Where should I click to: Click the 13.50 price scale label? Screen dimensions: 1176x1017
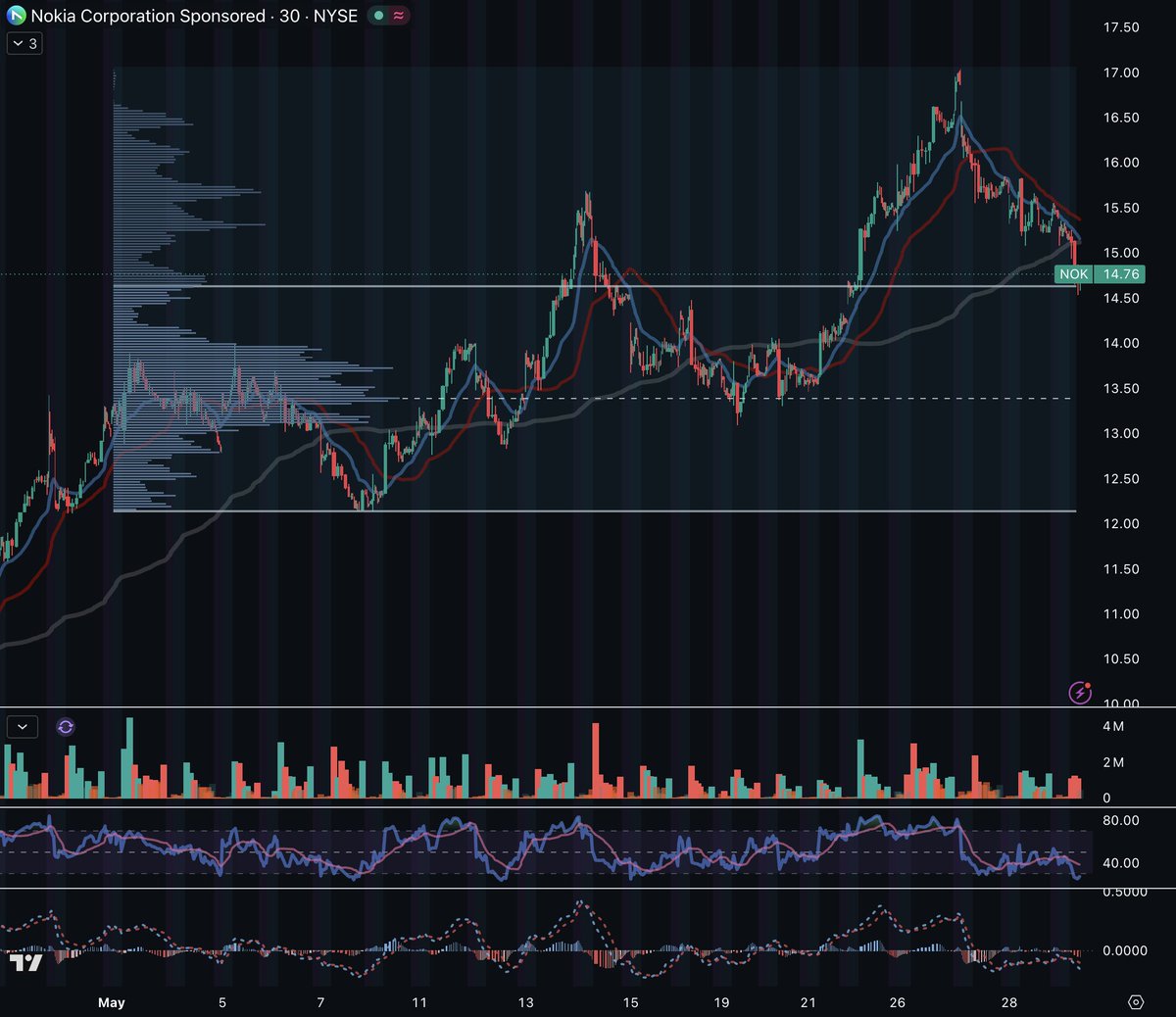click(x=1121, y=388)
